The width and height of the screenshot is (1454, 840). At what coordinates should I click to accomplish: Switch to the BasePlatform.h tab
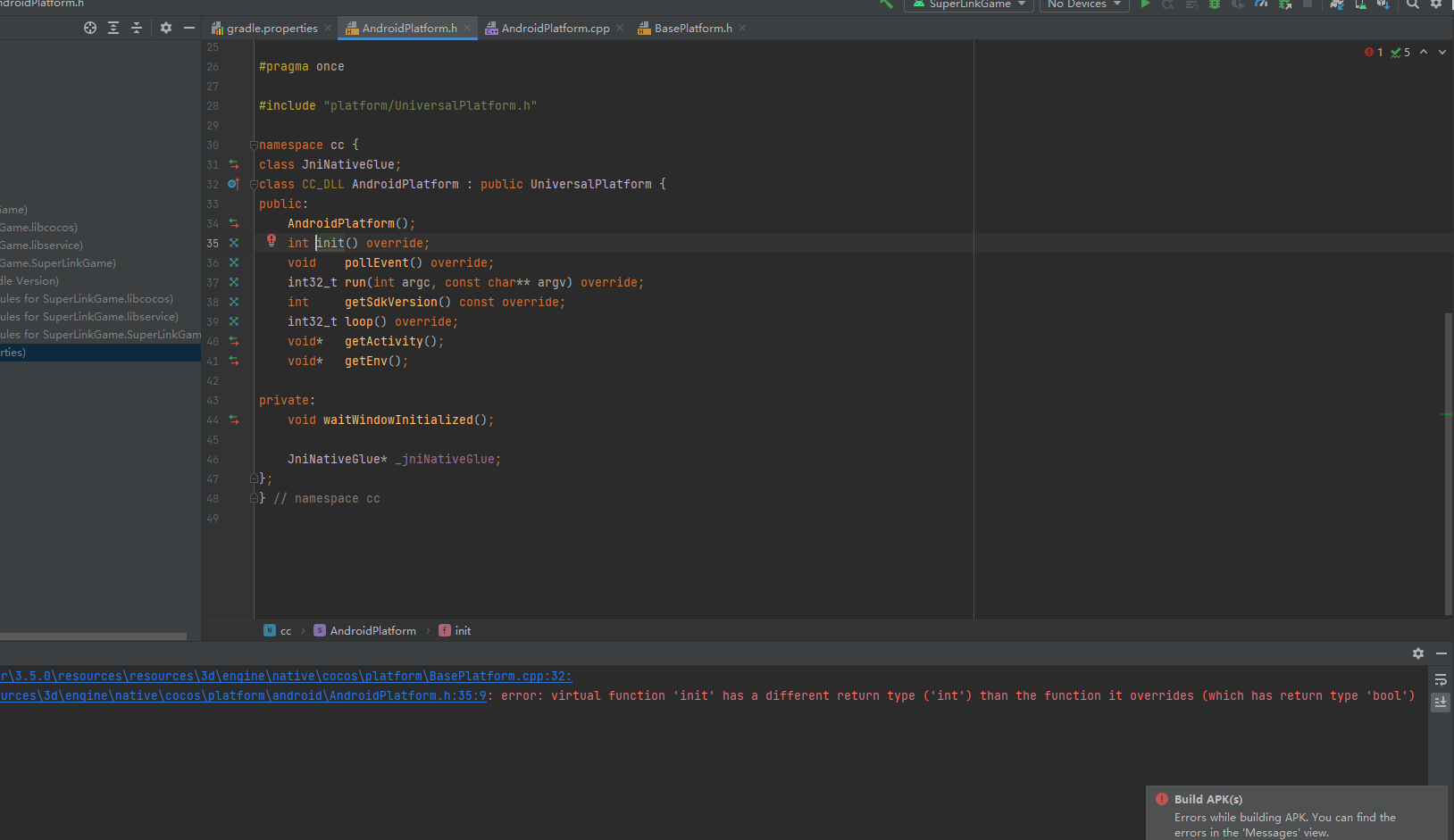(x=692, y=29)
